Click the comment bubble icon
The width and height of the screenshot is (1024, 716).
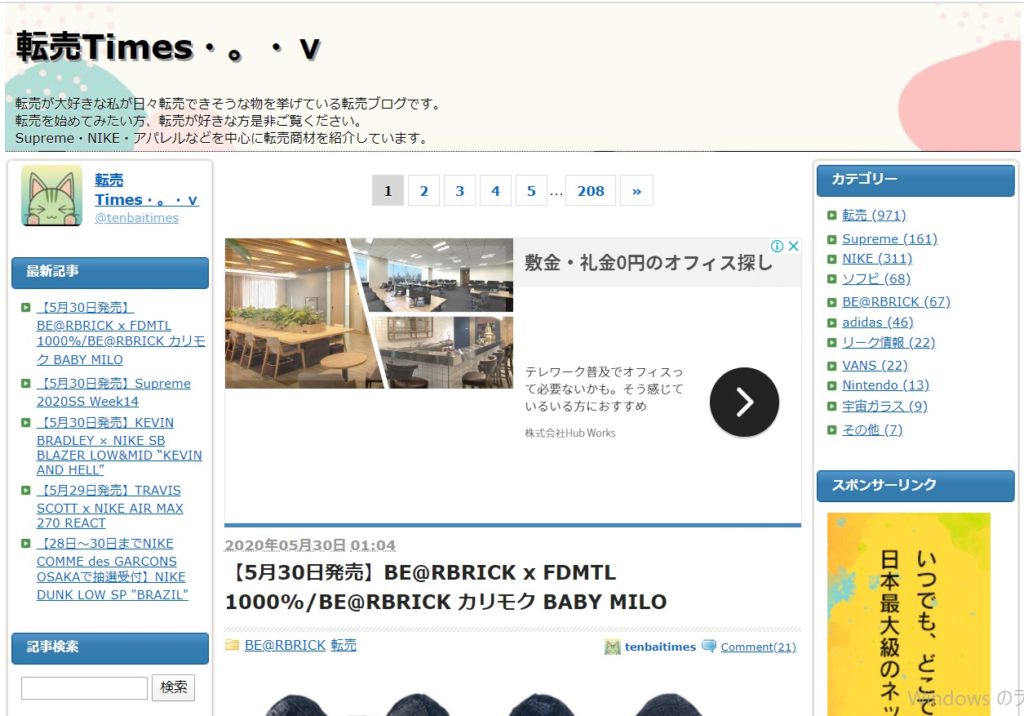(709, 646)
